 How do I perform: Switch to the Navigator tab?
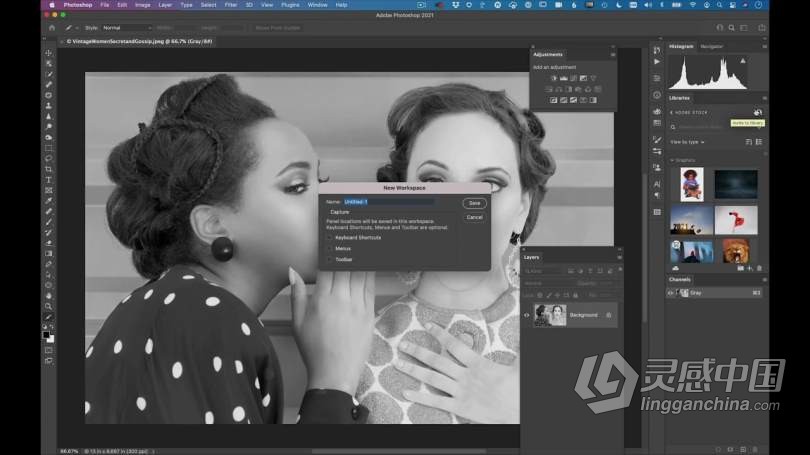[x=712, y=46]
